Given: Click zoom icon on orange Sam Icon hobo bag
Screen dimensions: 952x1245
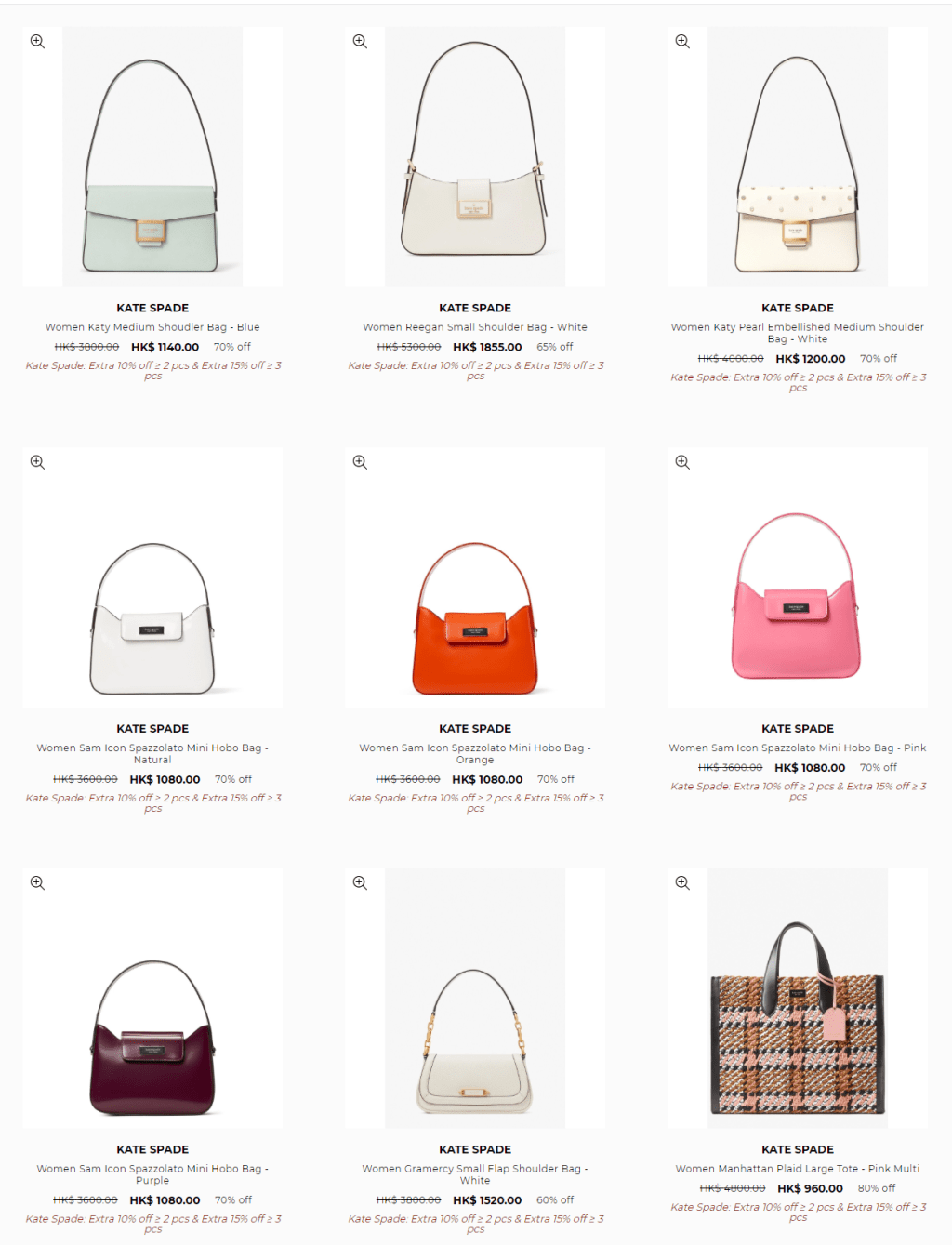Looking at the screenshot, I should click(360, 462).
